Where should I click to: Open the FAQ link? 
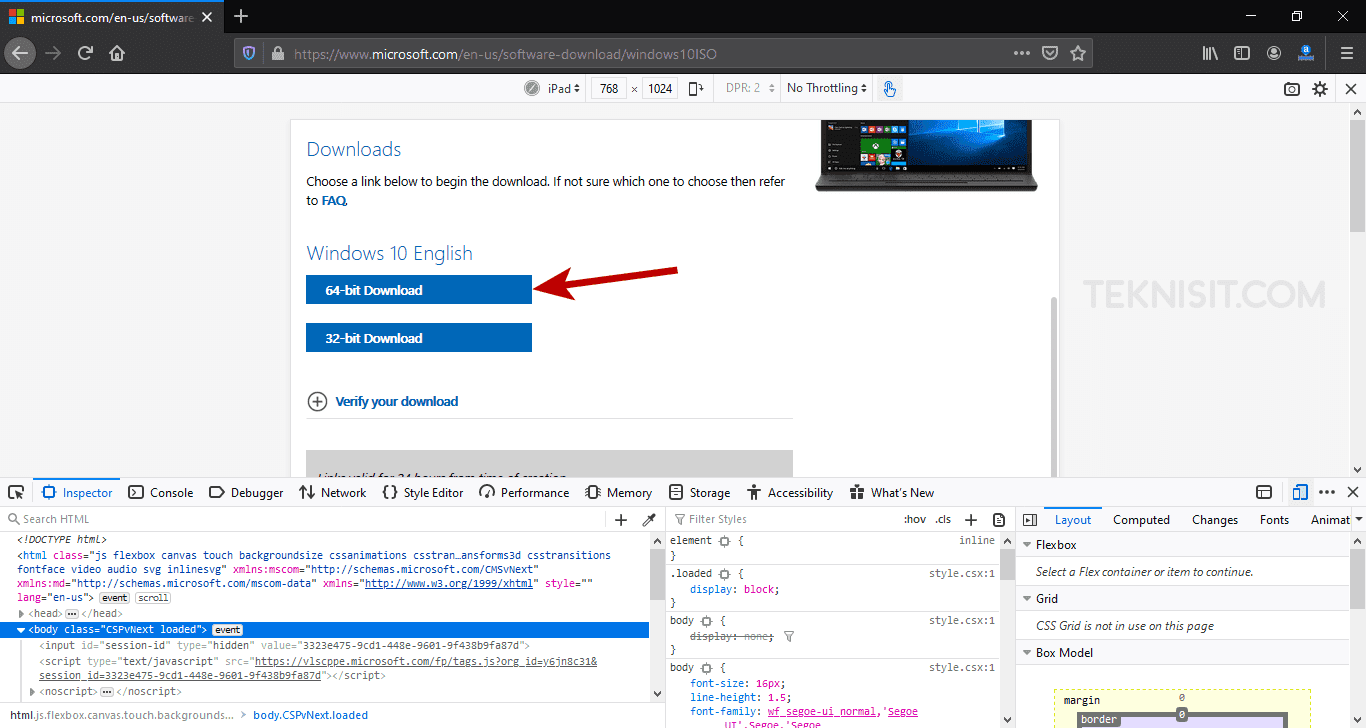click(x=333, y=201)
